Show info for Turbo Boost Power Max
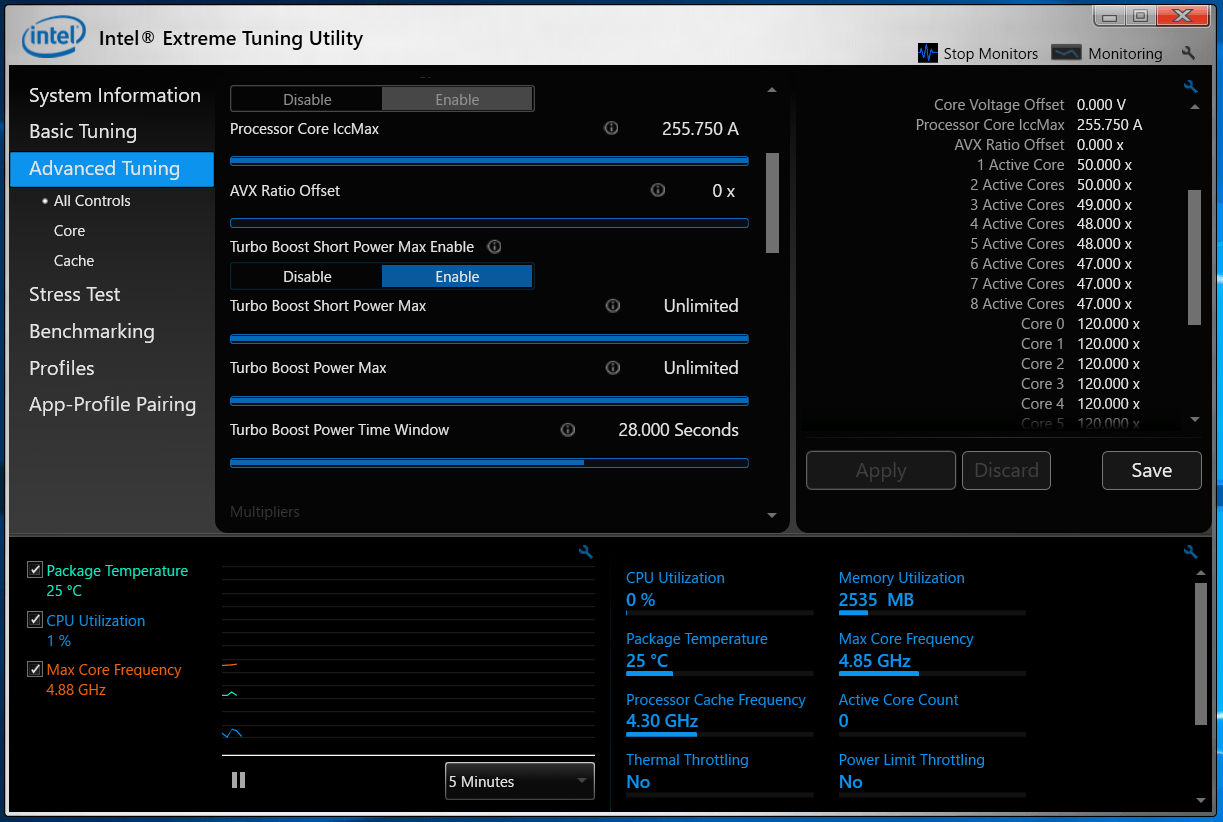Viewport: 1223px width, 822px height. 613,368
